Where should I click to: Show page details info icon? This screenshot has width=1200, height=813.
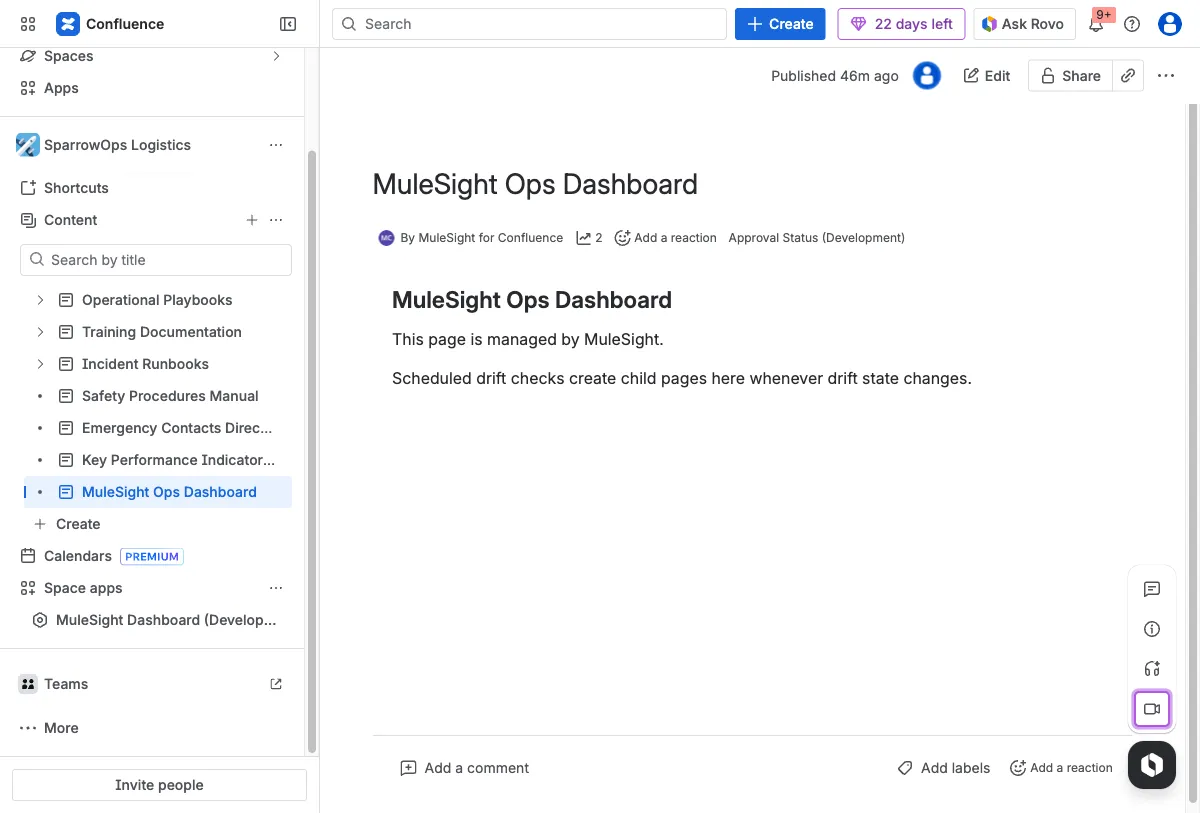tap(1152, 629)
